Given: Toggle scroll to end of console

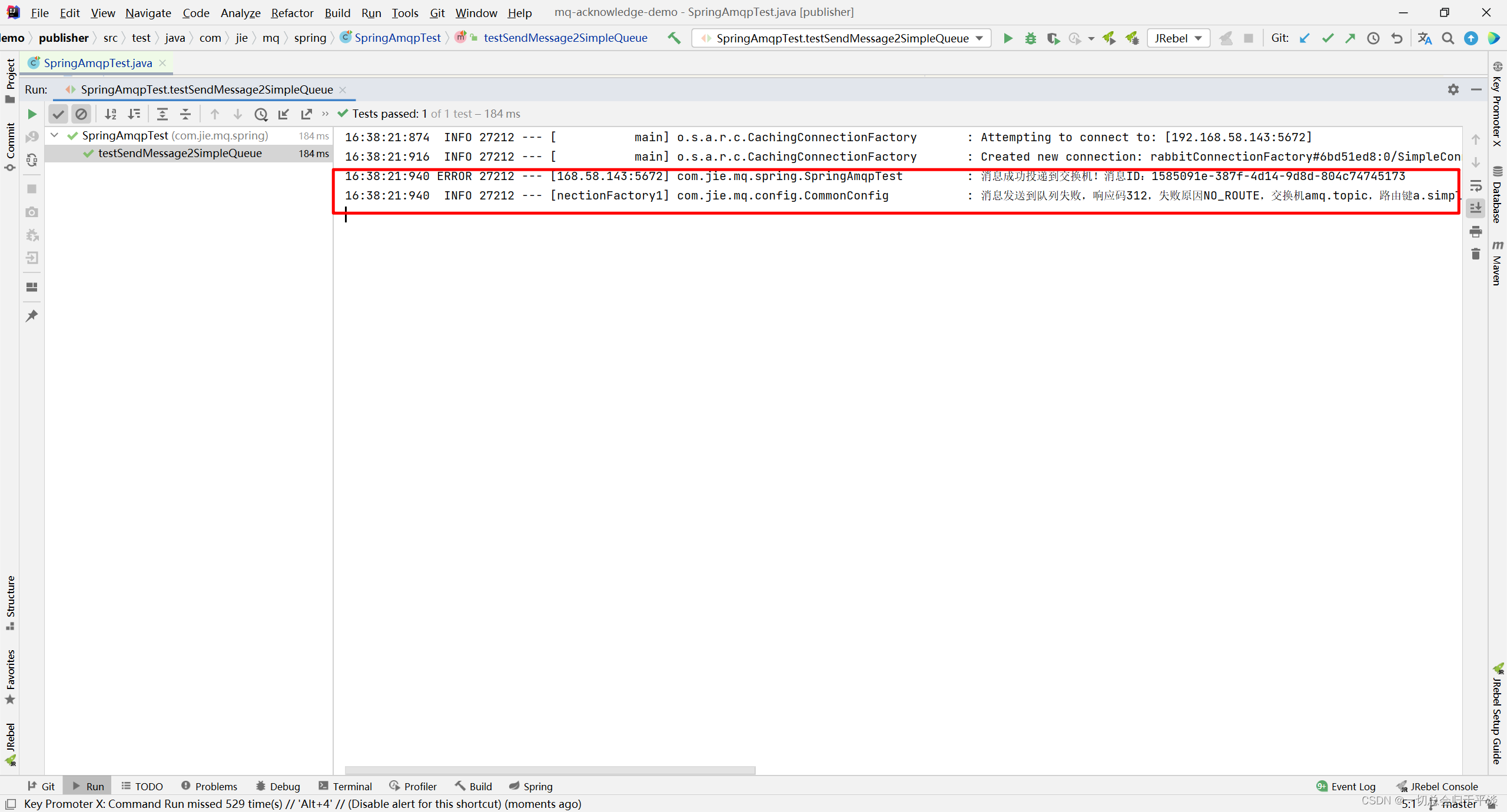Looking at the screenshot, I should click(1476, 208).
